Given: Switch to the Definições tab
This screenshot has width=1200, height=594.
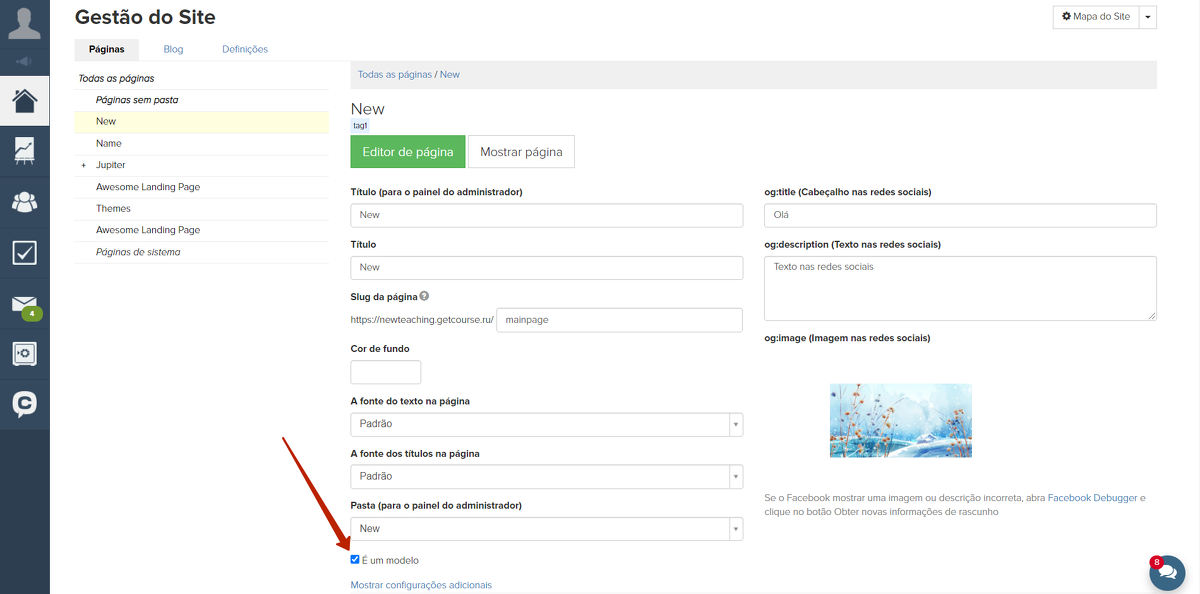Looking at the screenshot, I should click(x=245, y=49).
